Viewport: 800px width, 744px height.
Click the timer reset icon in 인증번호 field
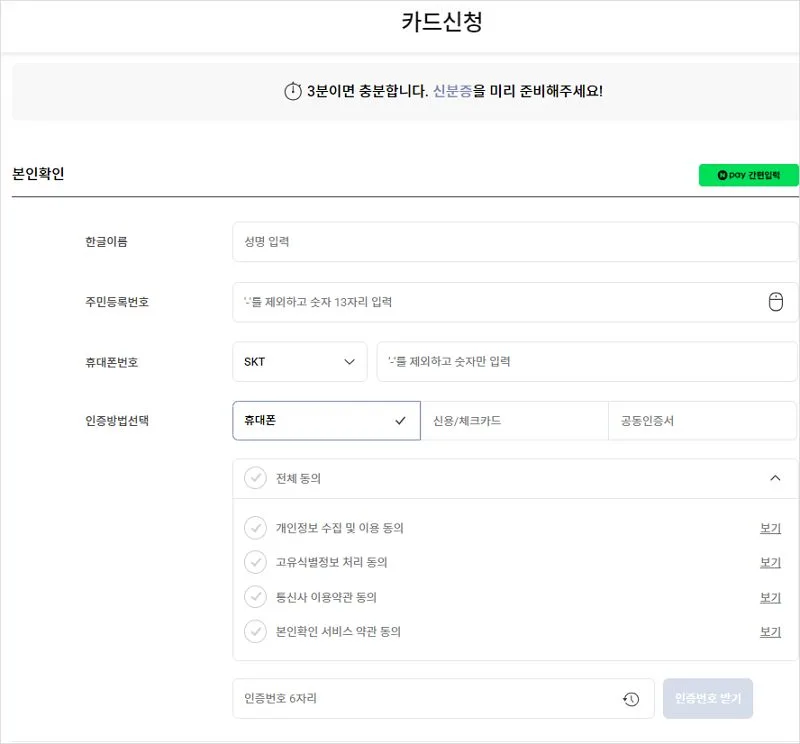631,699
